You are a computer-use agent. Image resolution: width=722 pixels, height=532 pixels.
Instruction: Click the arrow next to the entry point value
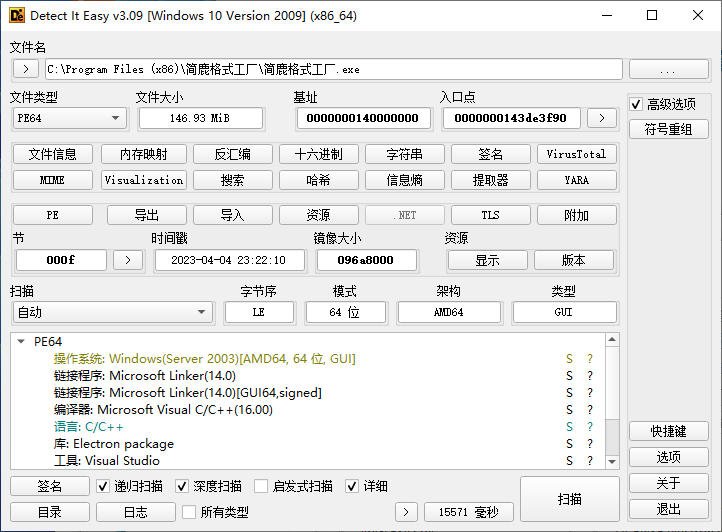click(x=601, y=118)
